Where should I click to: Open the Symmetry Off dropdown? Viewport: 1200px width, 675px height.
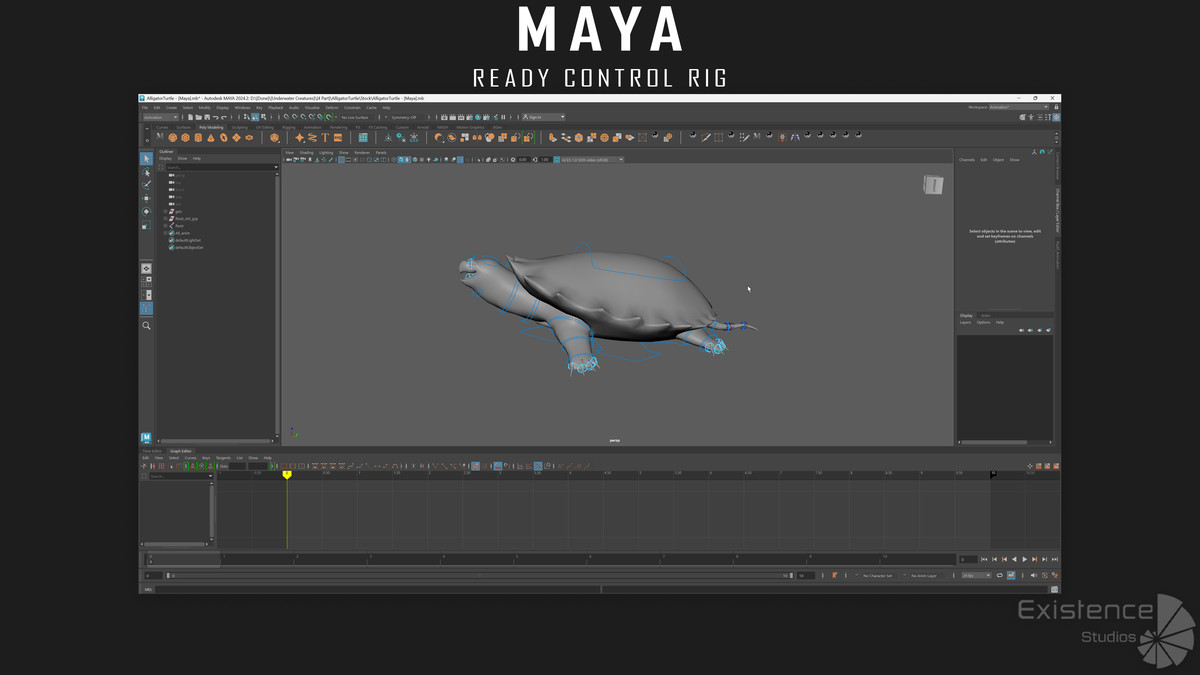407,117
